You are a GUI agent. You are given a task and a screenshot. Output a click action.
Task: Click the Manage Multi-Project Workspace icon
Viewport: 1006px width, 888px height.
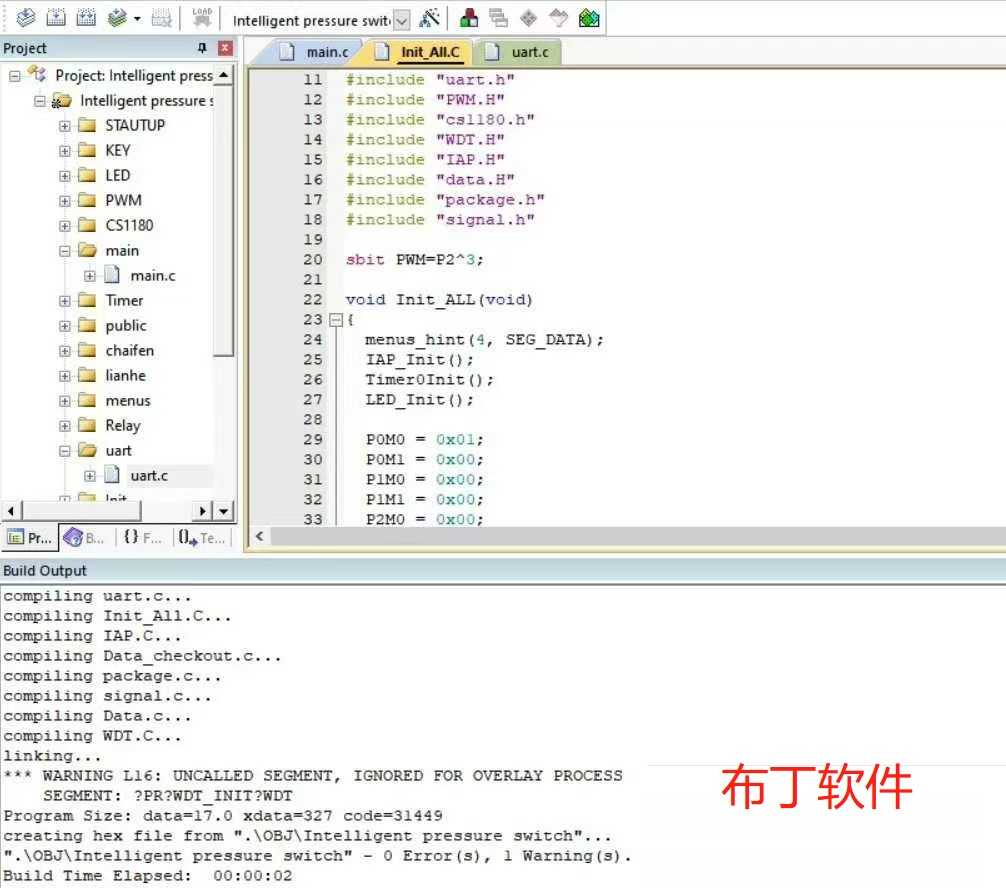pyautogui.click(x=499, y=18)
